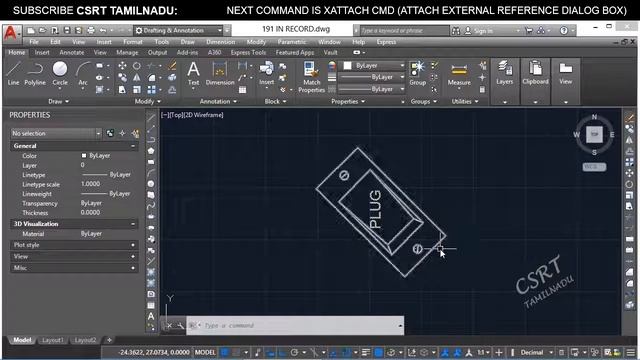Click the [Top] view label in viewport
This screenshot has width=640, height=360.
click(x=176, y=115)
